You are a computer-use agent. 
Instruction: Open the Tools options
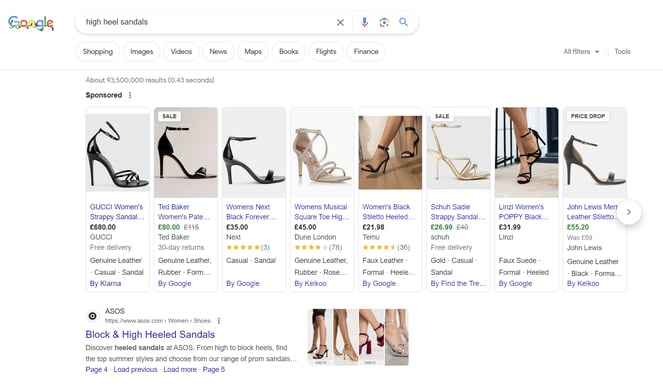tap(622, 52)
